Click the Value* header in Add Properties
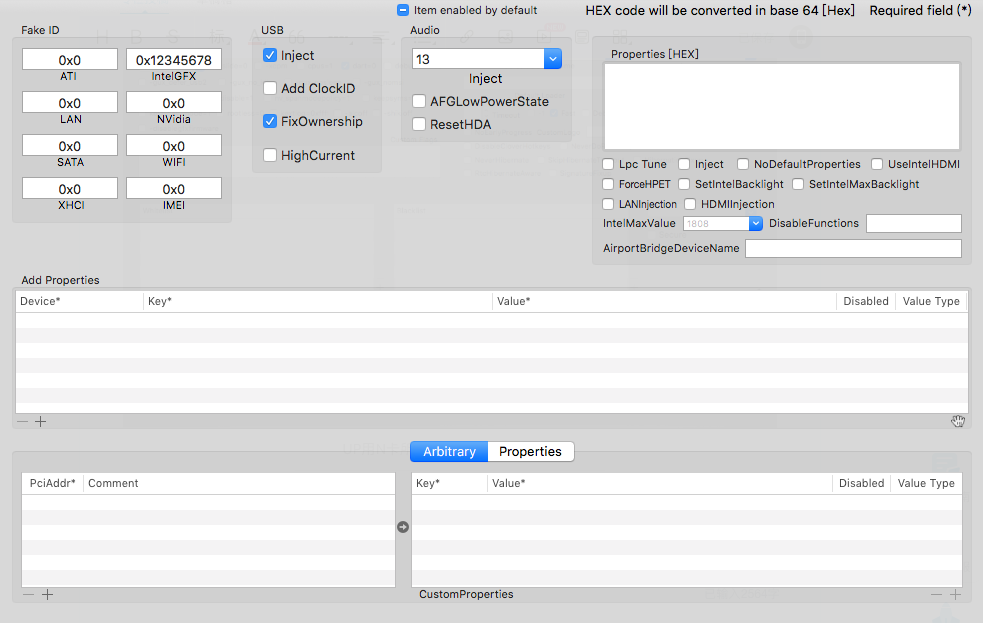983x623 pixels. pos(665,301)
